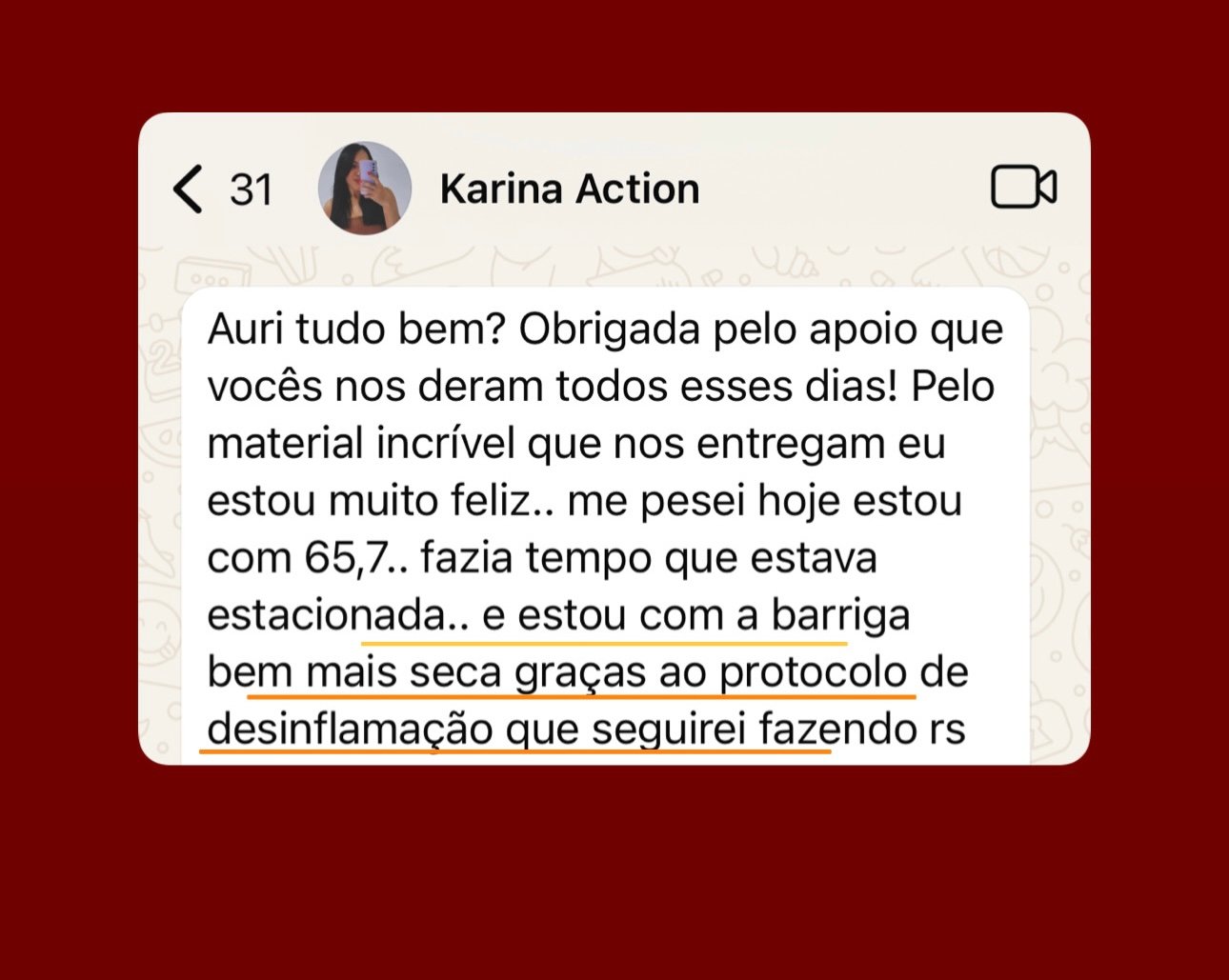Tap the contact name Karina Action
1229x980 pixels.
coord(570,189)
